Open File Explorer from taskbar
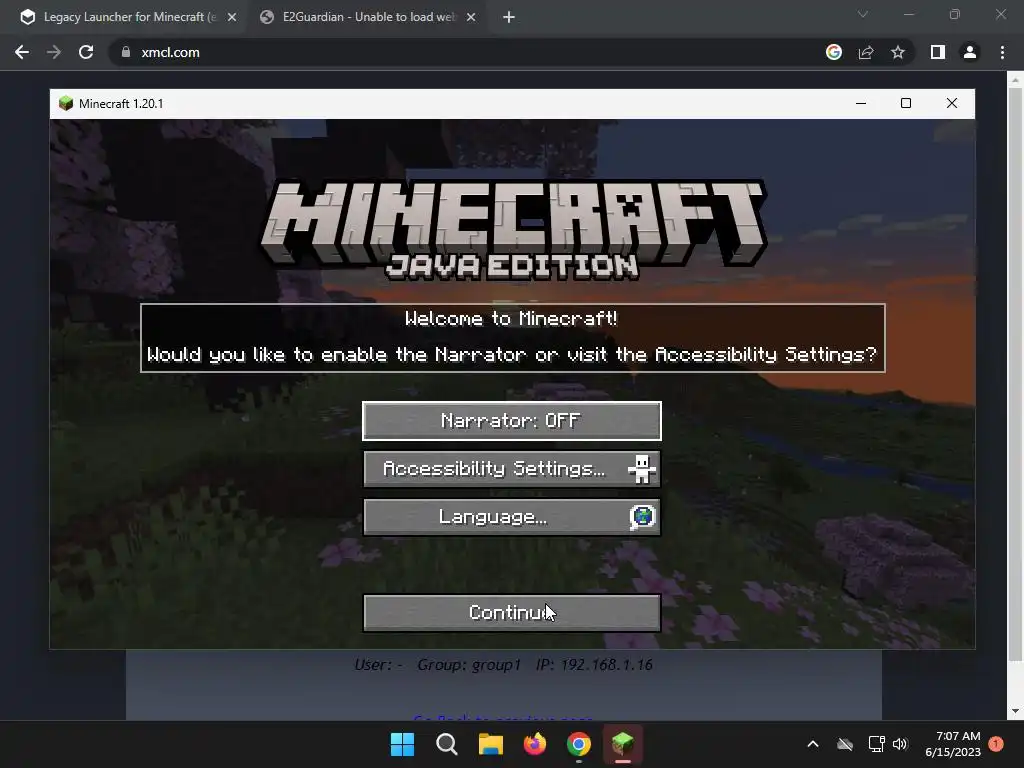This screenshot has width=1024, height=768. pyautogui.click(x=490, y=744)
